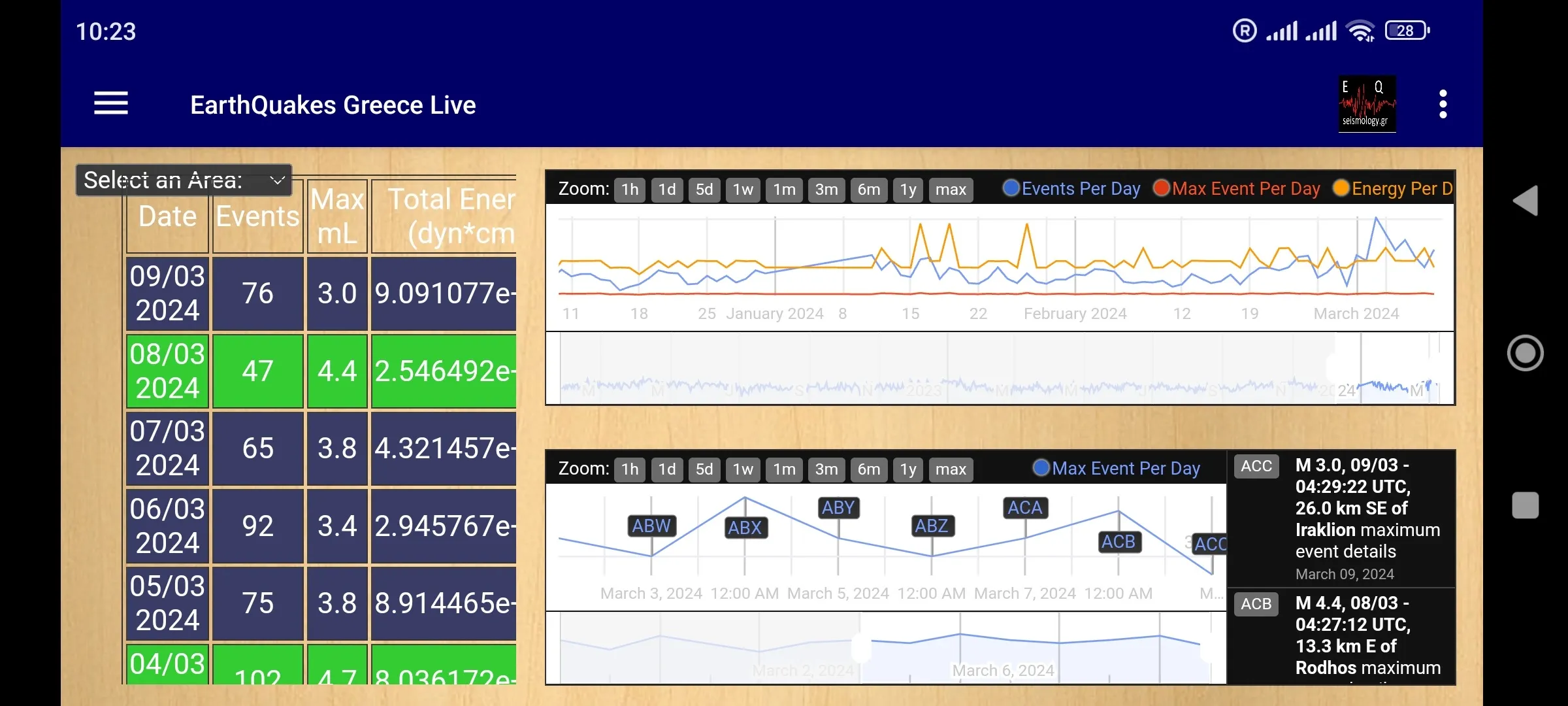
Task: Open the three-dot overflow menu
Action: 1443,104
